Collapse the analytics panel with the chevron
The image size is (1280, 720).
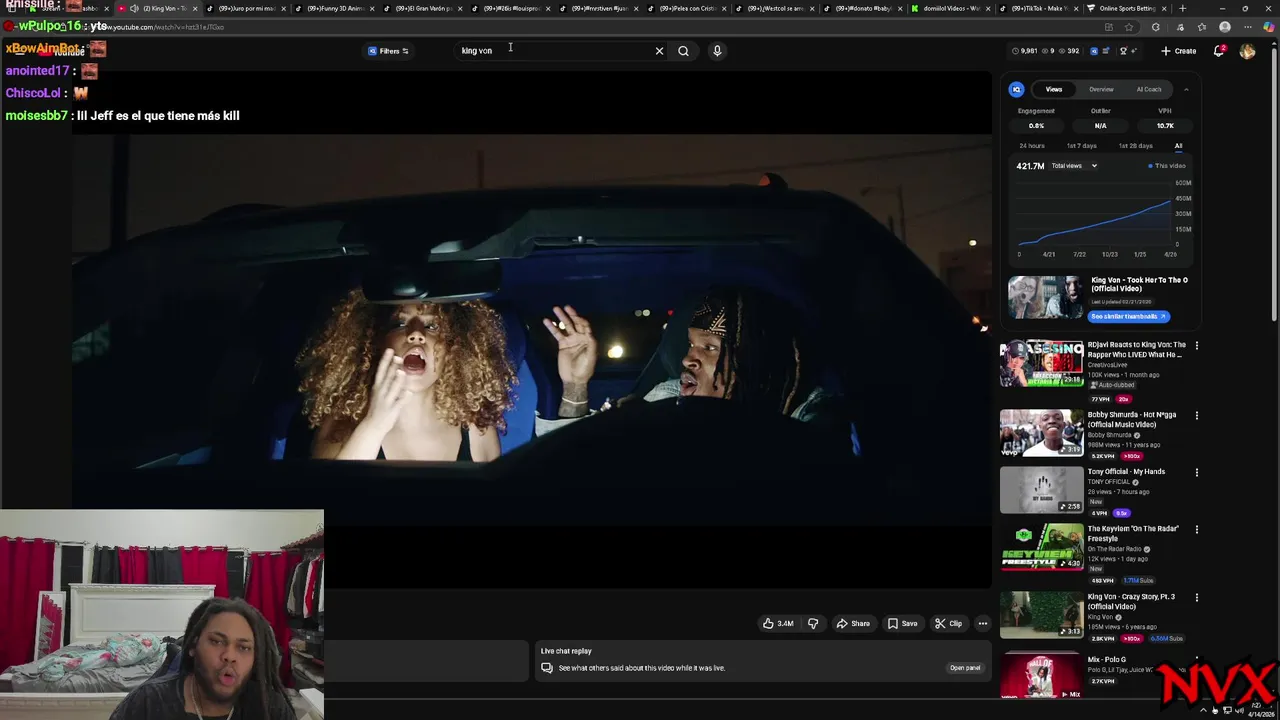coord(1186,89)
